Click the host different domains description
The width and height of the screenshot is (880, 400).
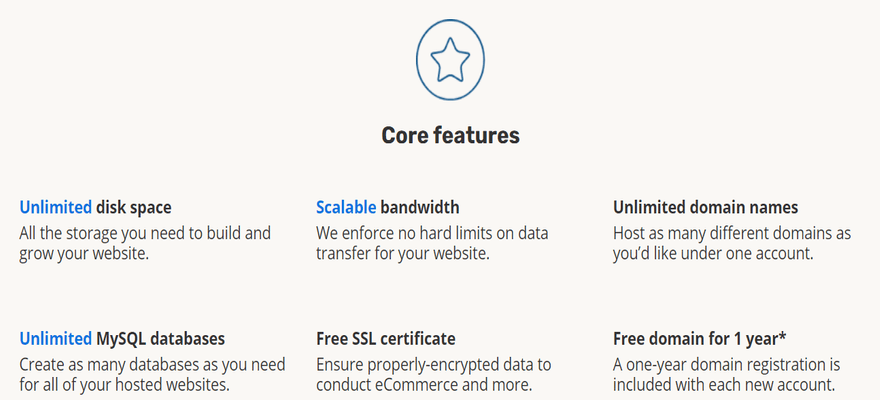pyautogui.click(x=732, y=243)
